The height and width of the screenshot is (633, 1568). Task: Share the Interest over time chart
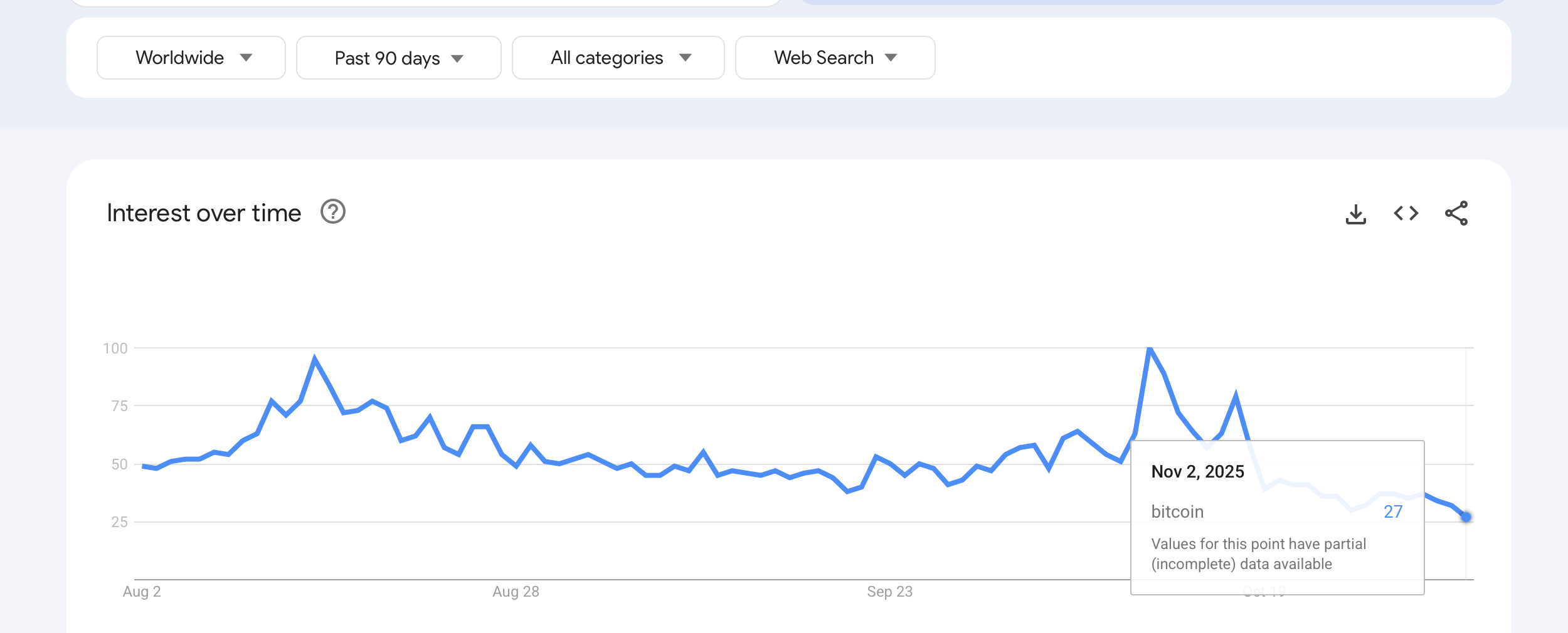(x=1457, y=213)
